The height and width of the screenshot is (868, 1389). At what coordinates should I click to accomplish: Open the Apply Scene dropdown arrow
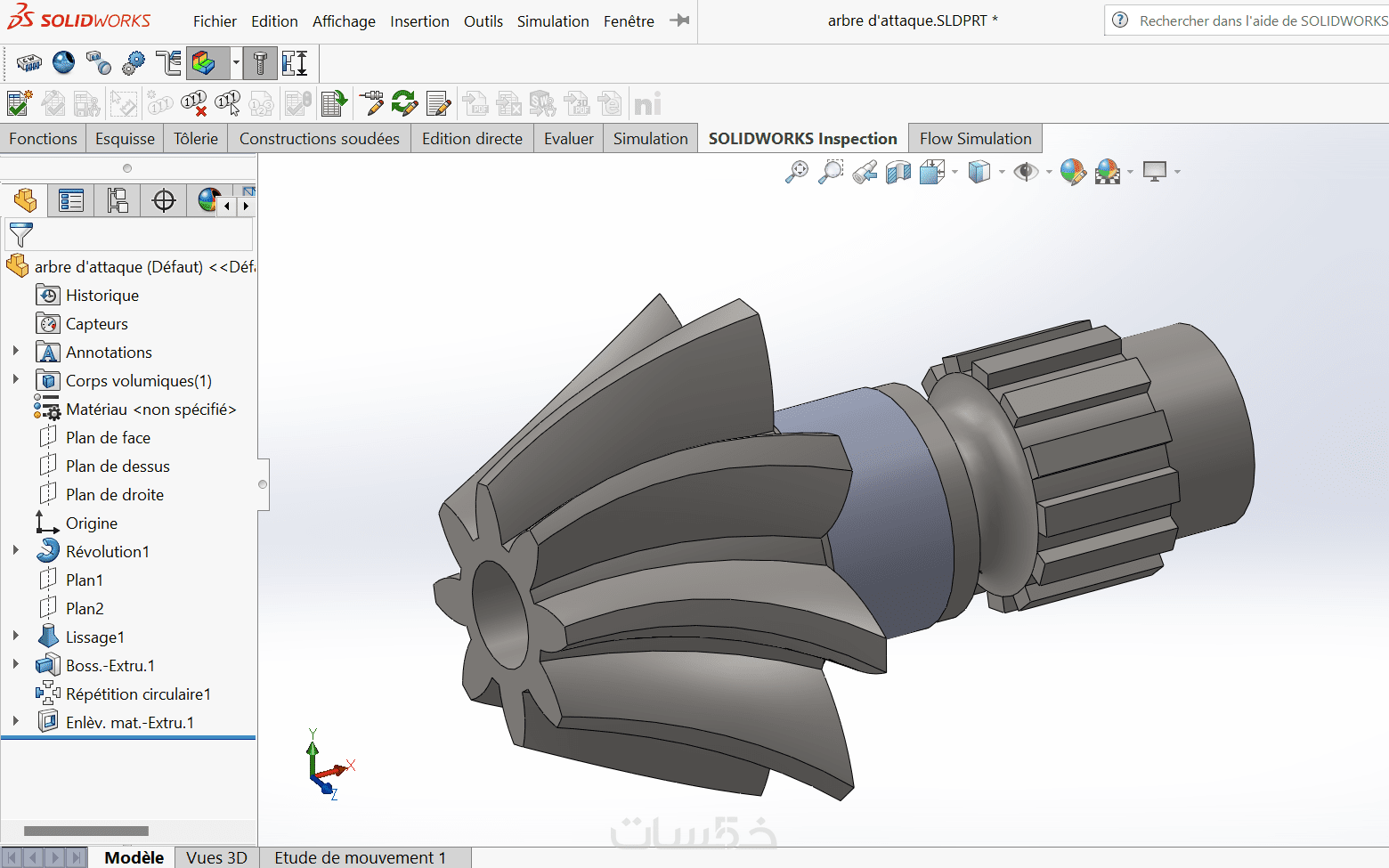pos(1131,172)
